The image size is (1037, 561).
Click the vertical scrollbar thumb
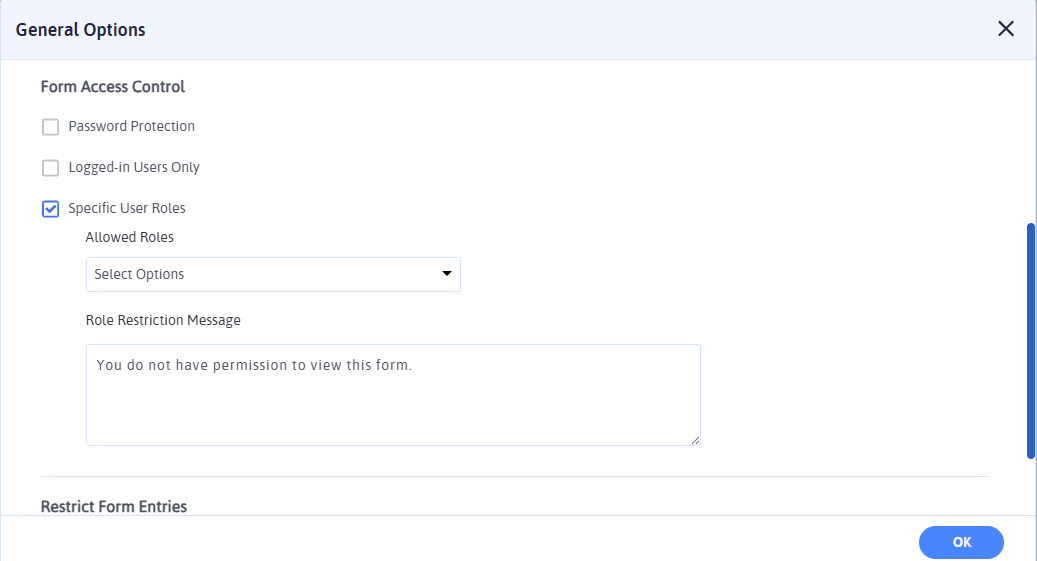(1031, 340)
